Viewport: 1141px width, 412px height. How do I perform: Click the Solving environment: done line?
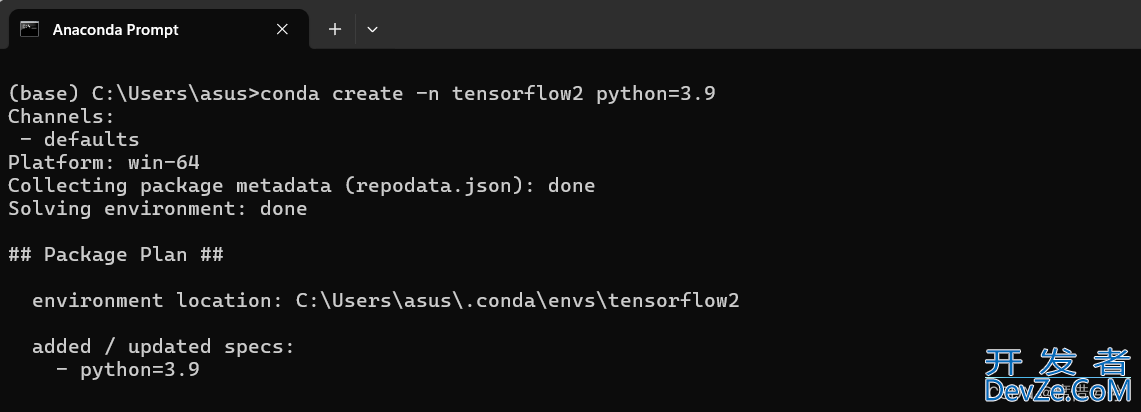(x=157, y=209)
